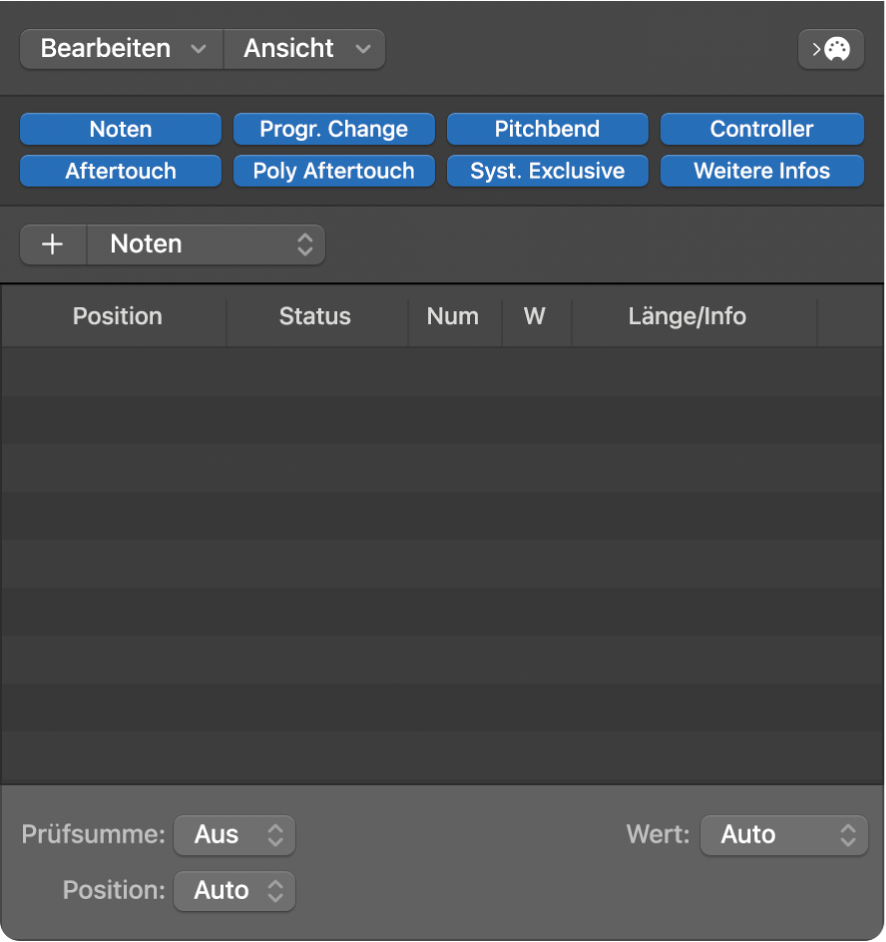This screenshot has height=942, width=886.
Task: Open the Ansicht menu
Action: [304, 48]
